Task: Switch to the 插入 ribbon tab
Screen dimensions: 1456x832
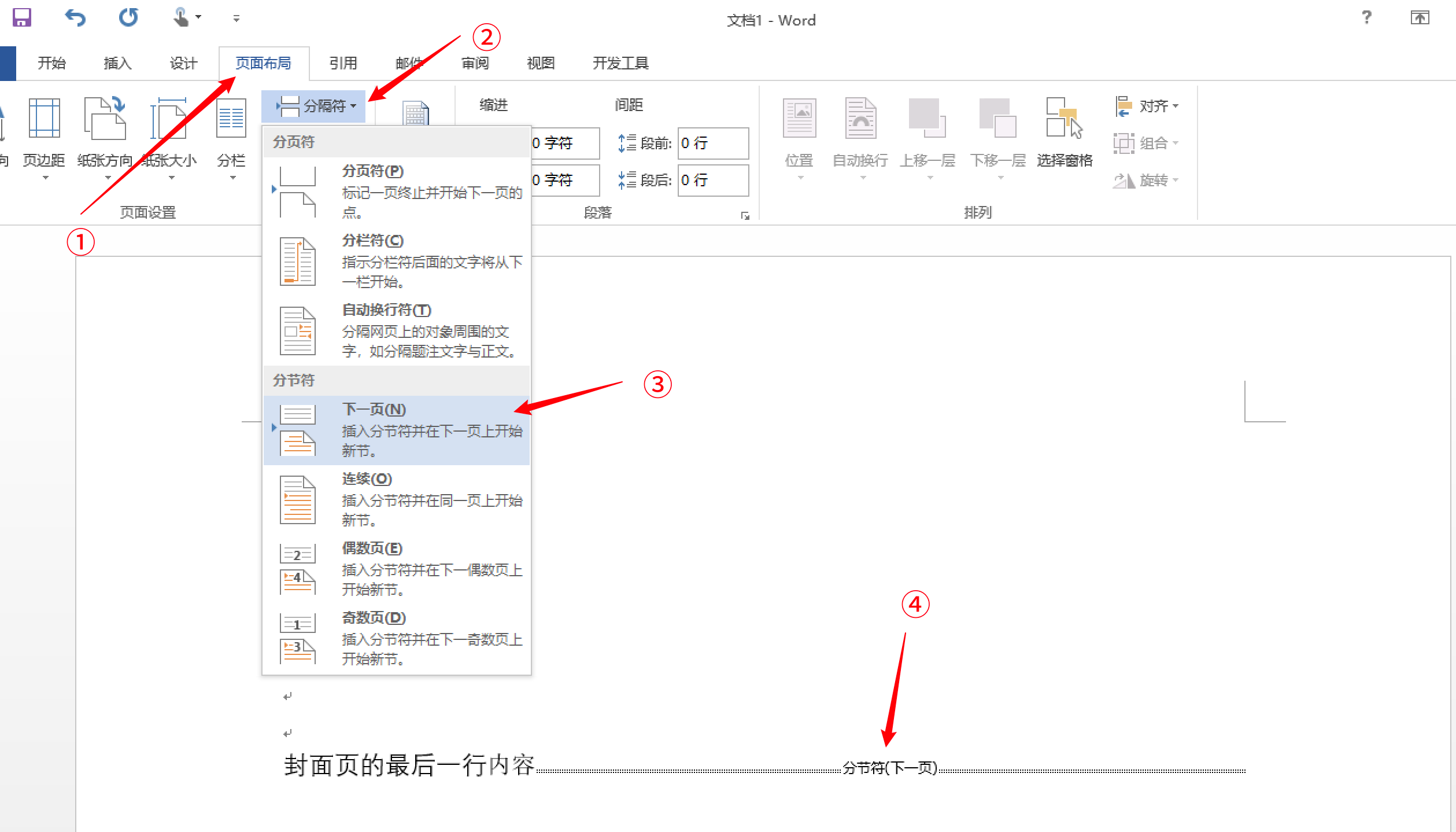Action: tap(117, 62)
